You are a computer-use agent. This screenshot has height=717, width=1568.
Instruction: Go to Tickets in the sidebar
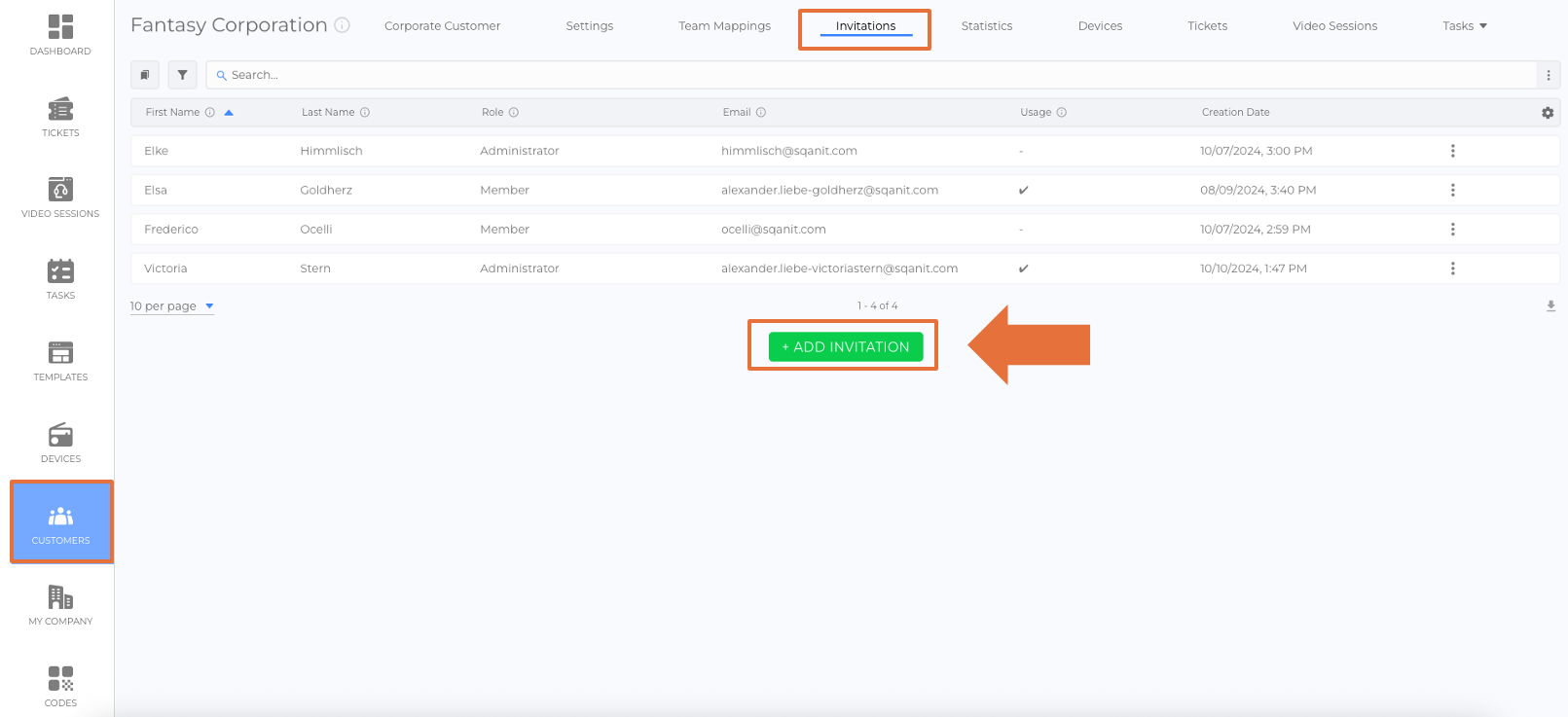pyautogui.click(x=60, y=117)
